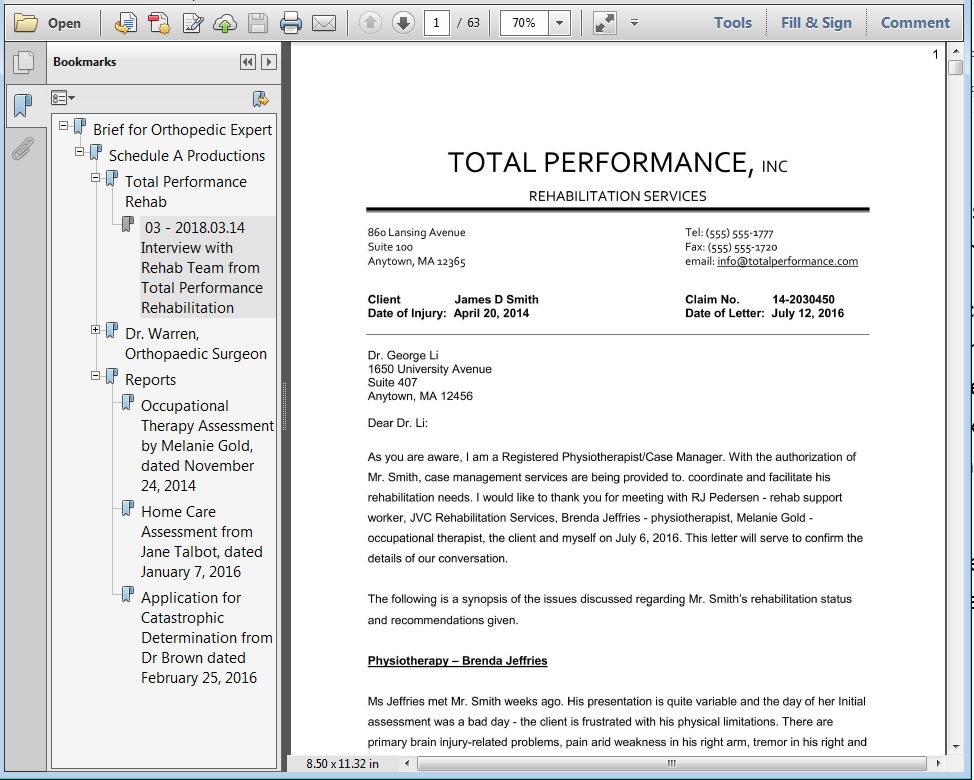Click the 8.50 x 11.32 in page size
Image resolution: width=974 pixels, height=780 pixels.
[342, 764]
